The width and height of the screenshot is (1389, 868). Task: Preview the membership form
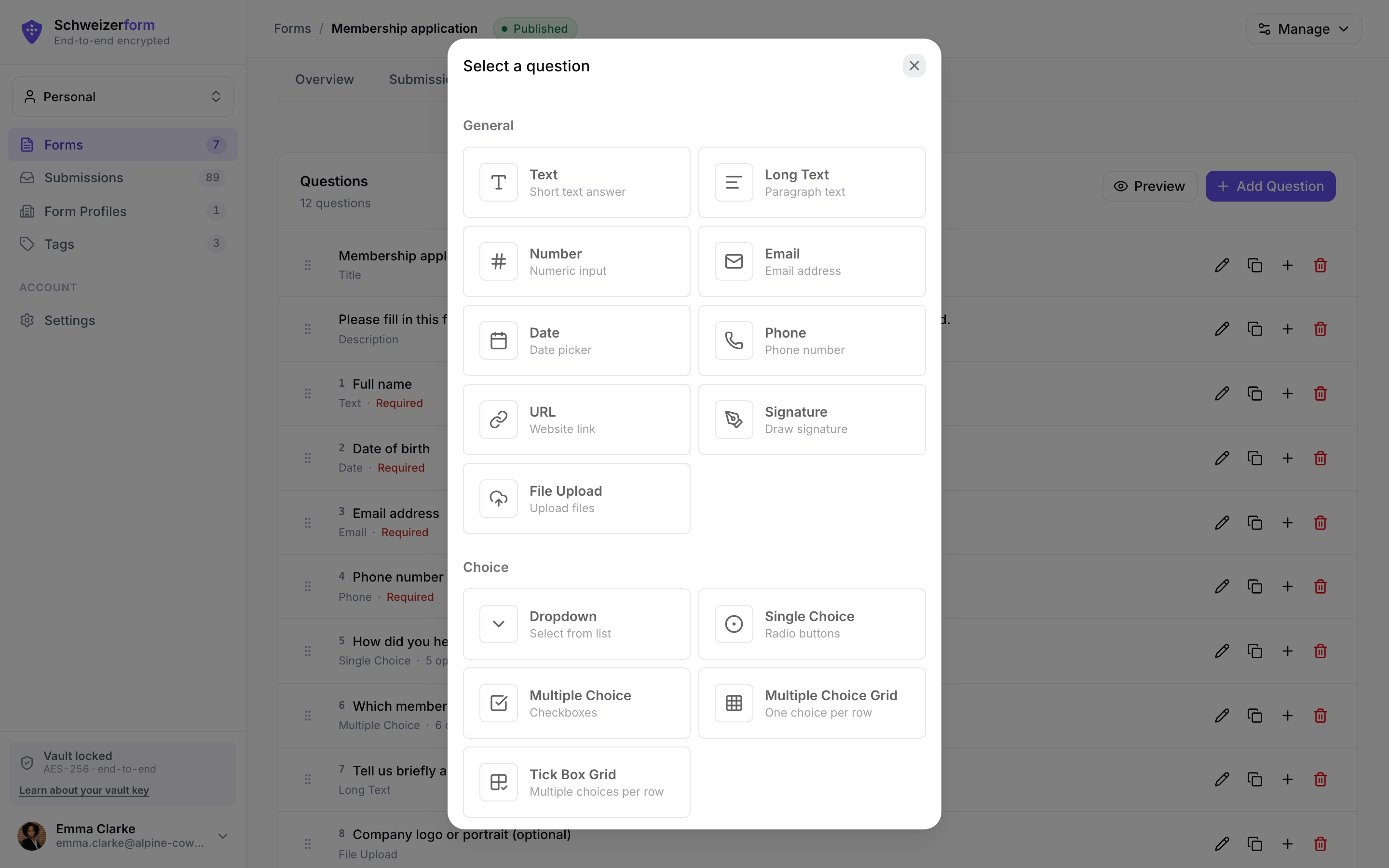pos(1150,186)
